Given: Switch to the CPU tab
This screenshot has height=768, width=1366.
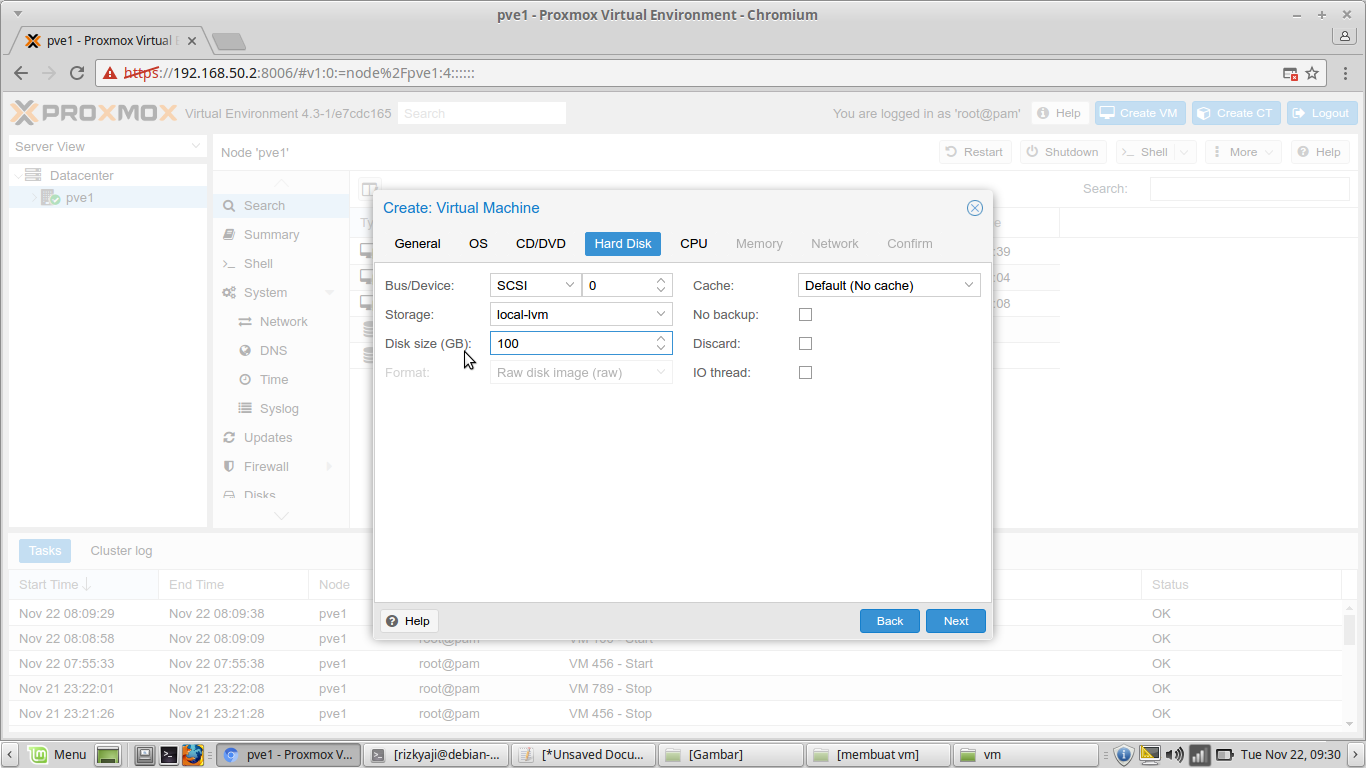Looking at the screenshot, I should [x=694, y=244].
